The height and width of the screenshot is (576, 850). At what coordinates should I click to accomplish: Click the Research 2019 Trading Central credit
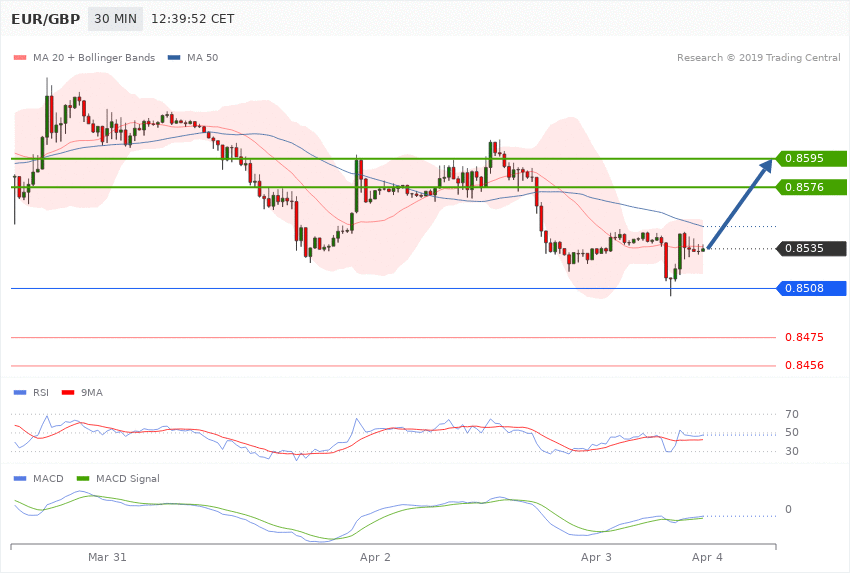pos(758,57)
